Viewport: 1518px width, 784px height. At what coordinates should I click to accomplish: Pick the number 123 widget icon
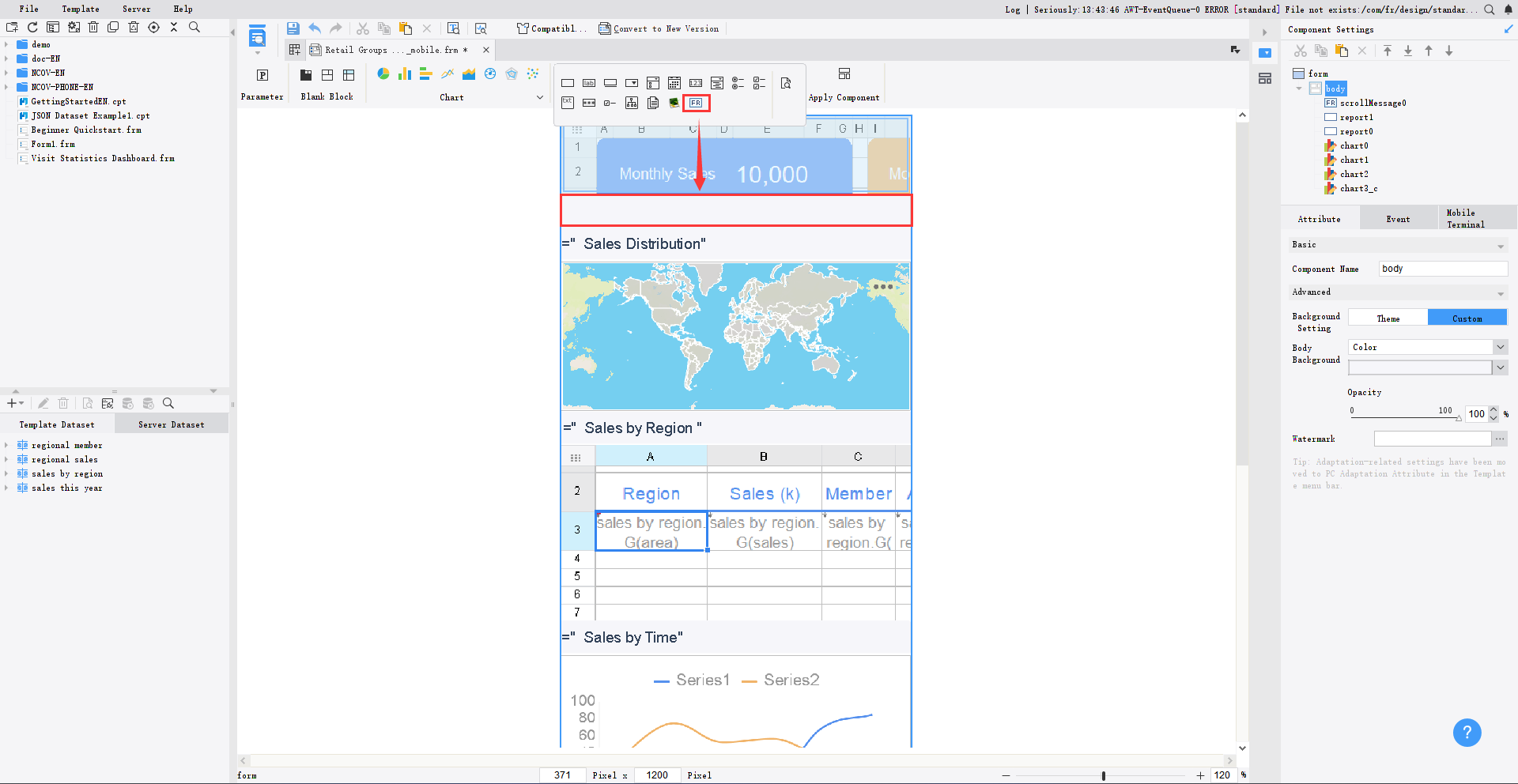click(x=696, y=83)
